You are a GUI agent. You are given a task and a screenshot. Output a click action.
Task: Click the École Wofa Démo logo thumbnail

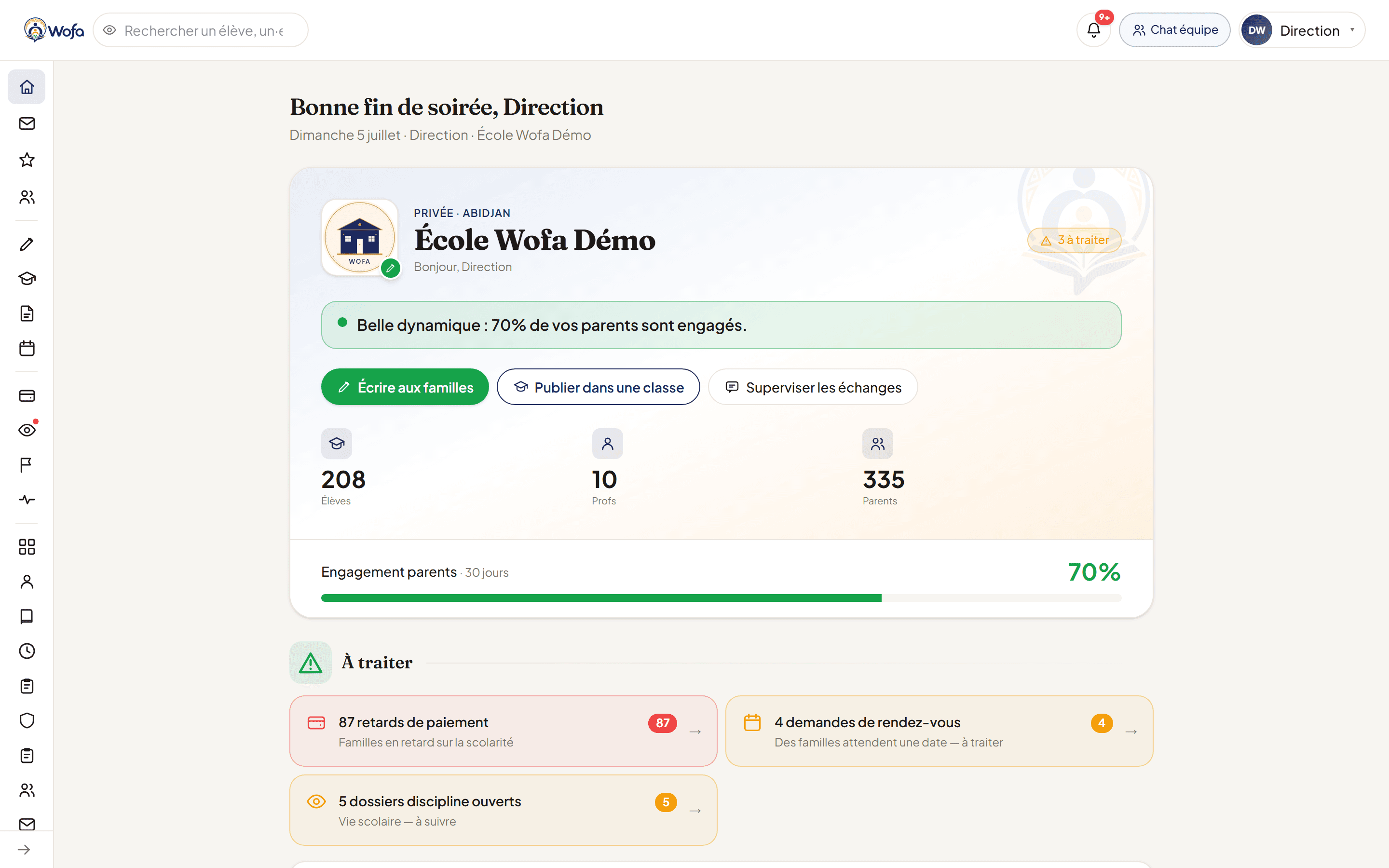click(x=359, y=237)
